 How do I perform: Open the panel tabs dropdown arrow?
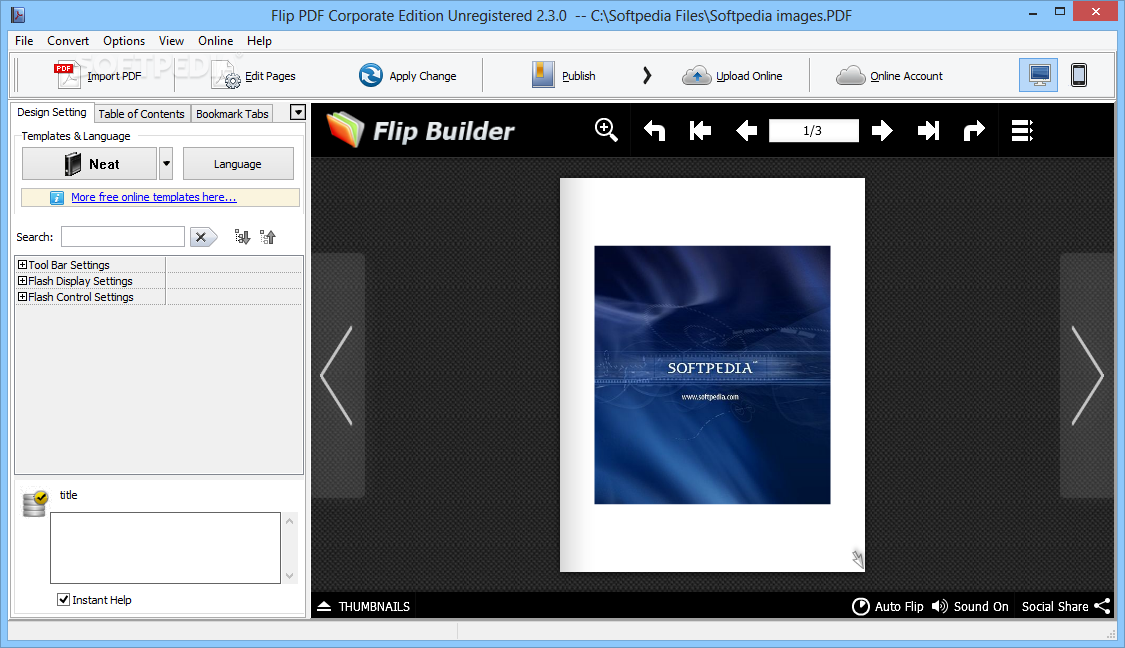[298, 113]
